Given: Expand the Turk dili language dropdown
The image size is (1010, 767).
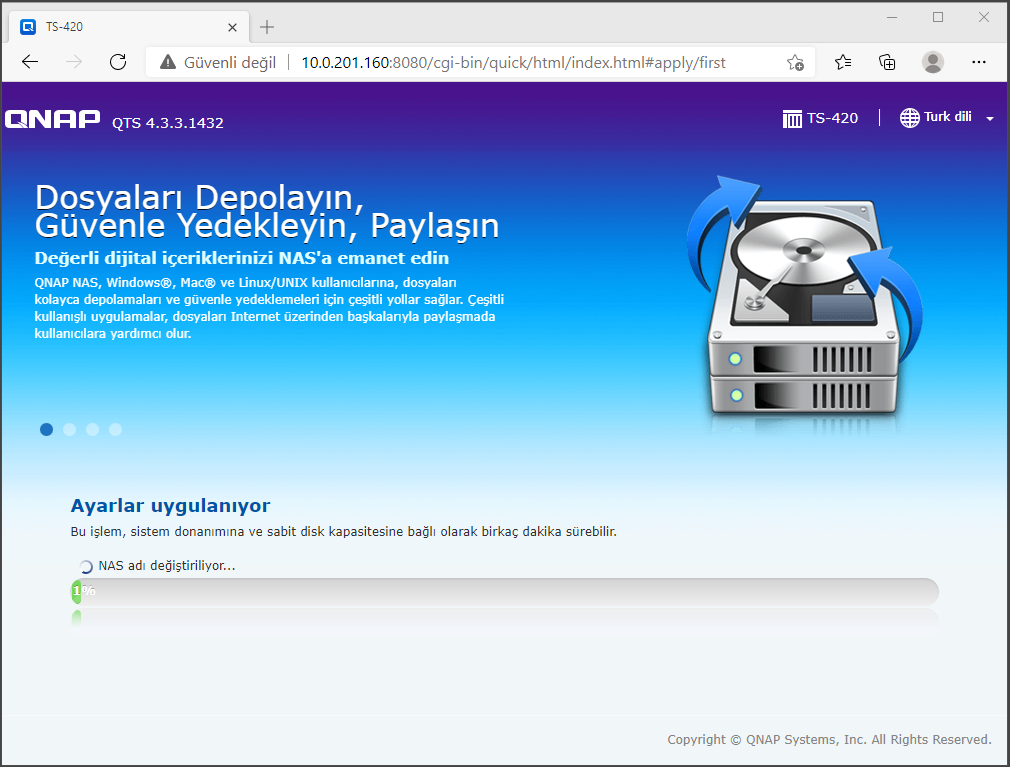Looking at the screenshot, I should point(989,118).
